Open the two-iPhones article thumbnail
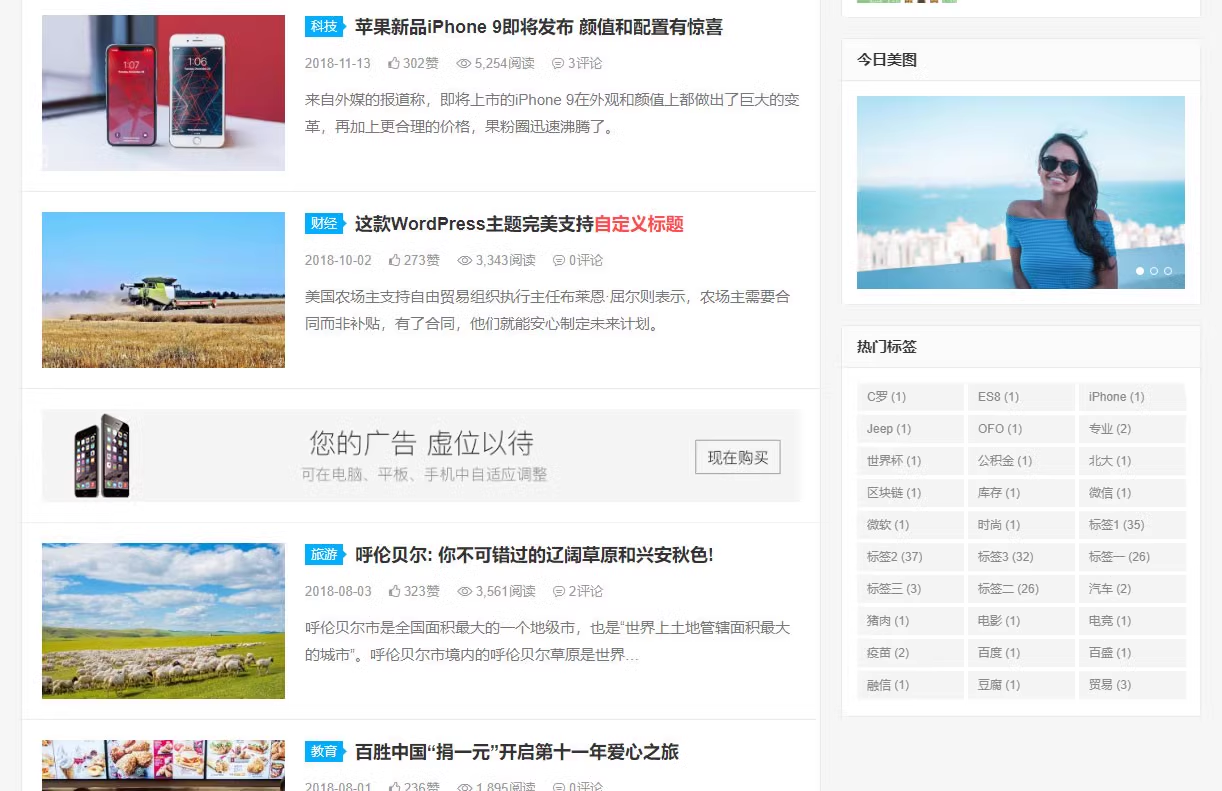Image resolution: width=1222 pixels, height=791 pixels. click(163, 93)
